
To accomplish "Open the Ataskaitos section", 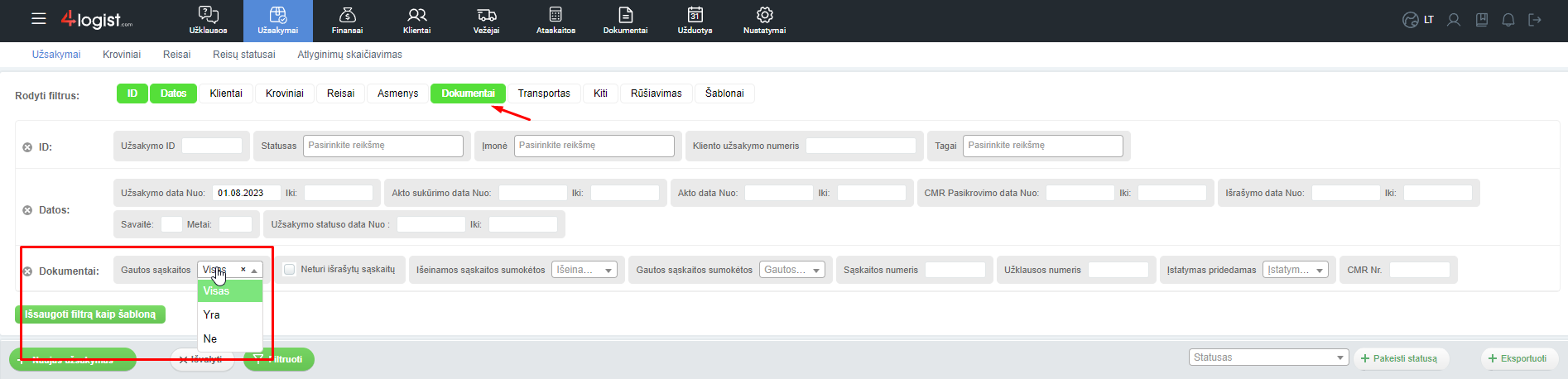I will pyautogui.click(x=556, y=21).
